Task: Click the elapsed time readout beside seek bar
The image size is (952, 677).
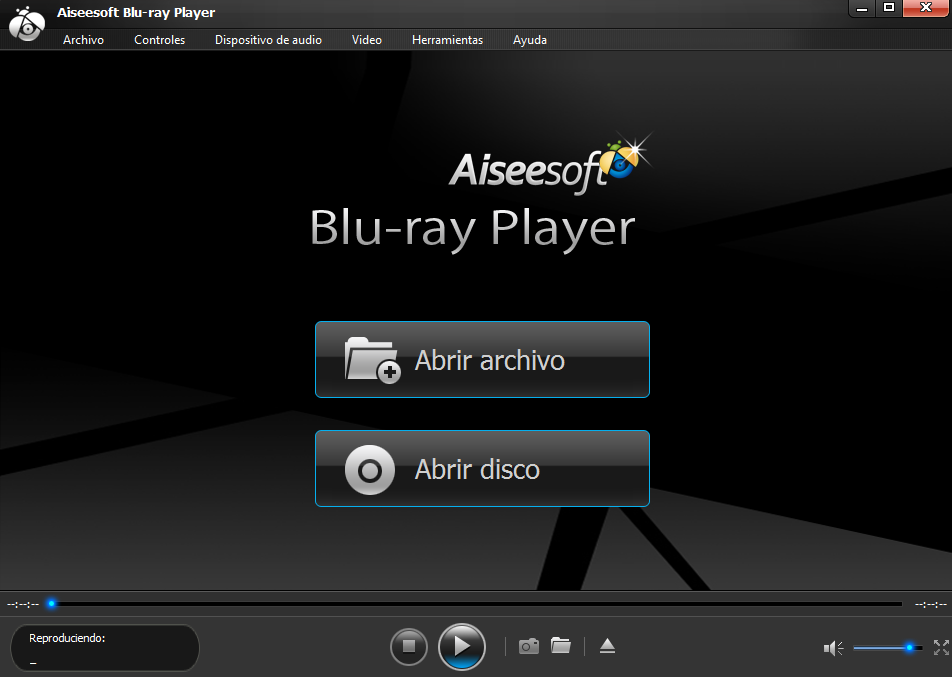Action: pos(23,604)
